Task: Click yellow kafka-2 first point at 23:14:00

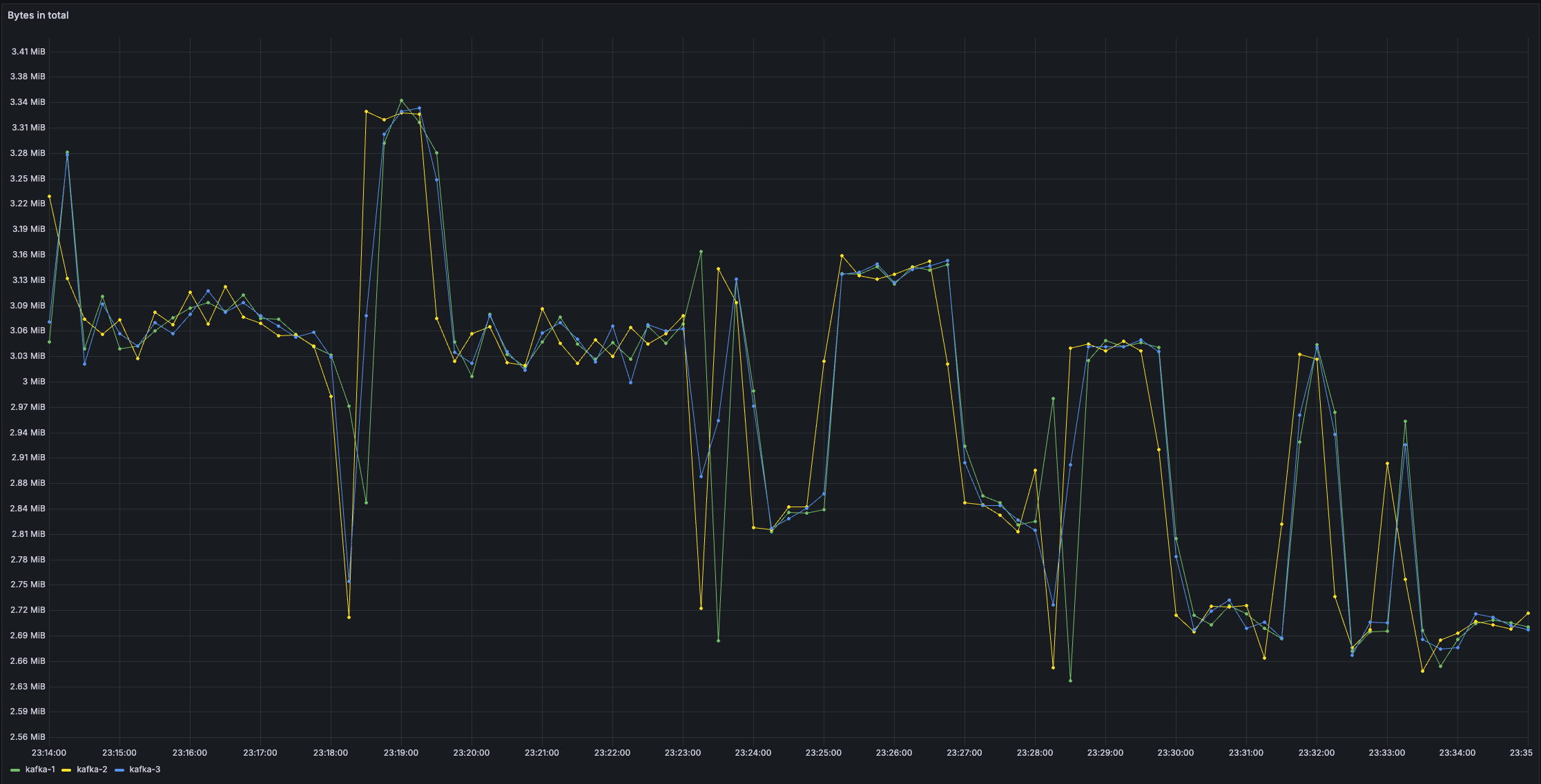Action: 49,196
